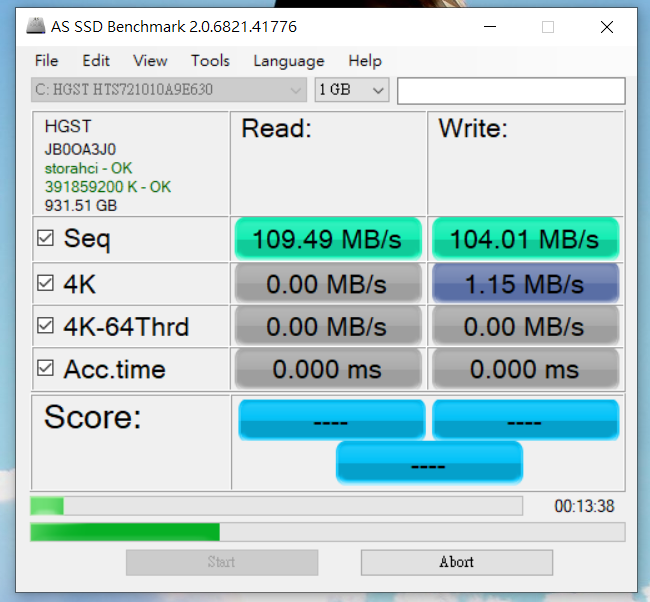Viewport: 650px width, 602px height.
Task: Click the empty text field beside size dropdown
Action: [511, 91]
